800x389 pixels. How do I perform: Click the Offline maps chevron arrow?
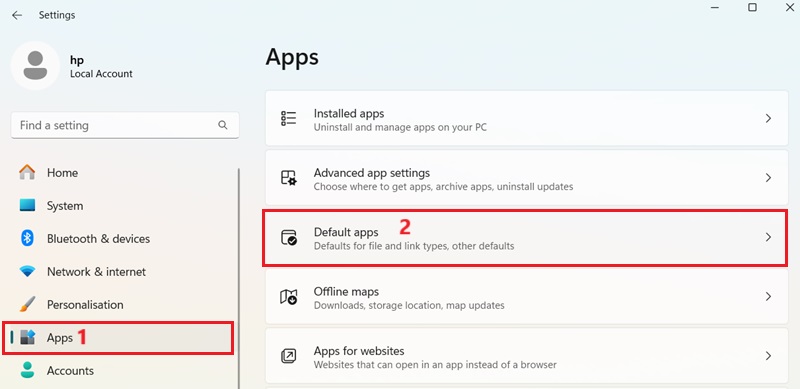tap(768, 297)
